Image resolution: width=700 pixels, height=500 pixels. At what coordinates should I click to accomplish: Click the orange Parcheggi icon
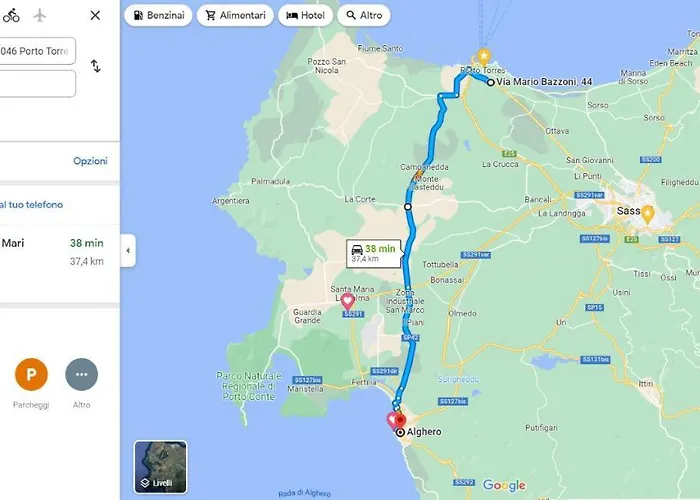(x=31, y=374)
